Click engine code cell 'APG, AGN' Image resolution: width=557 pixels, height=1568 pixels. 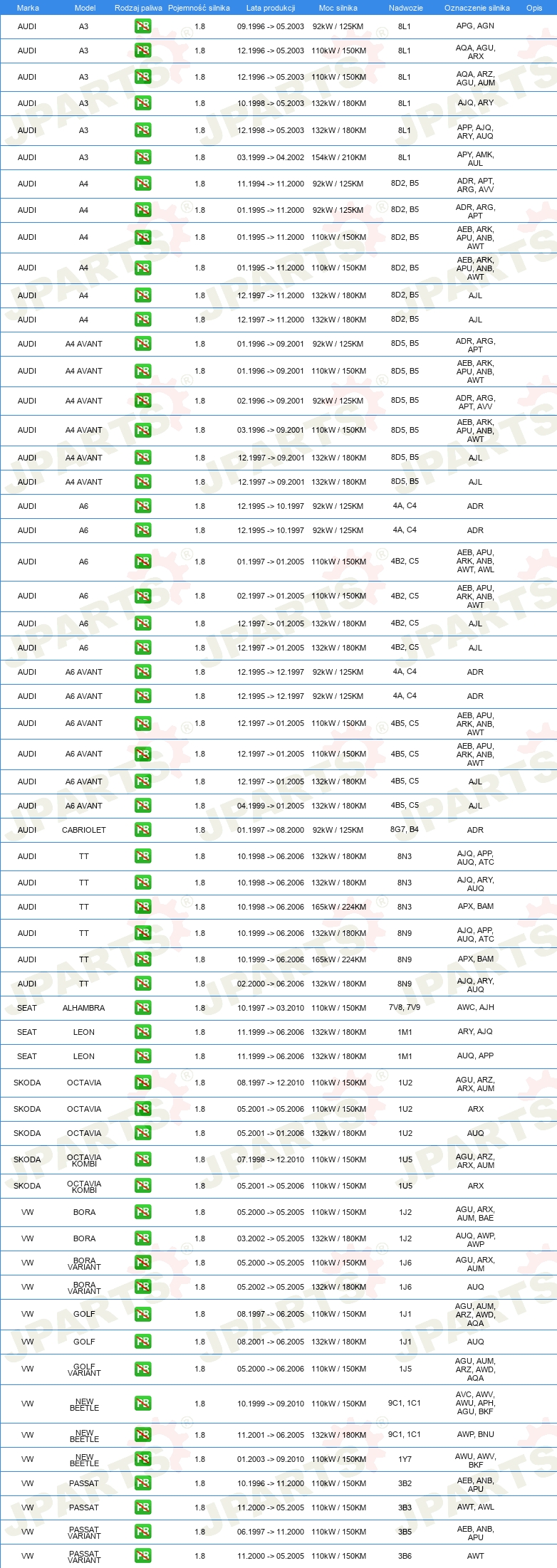coord(475,26)
